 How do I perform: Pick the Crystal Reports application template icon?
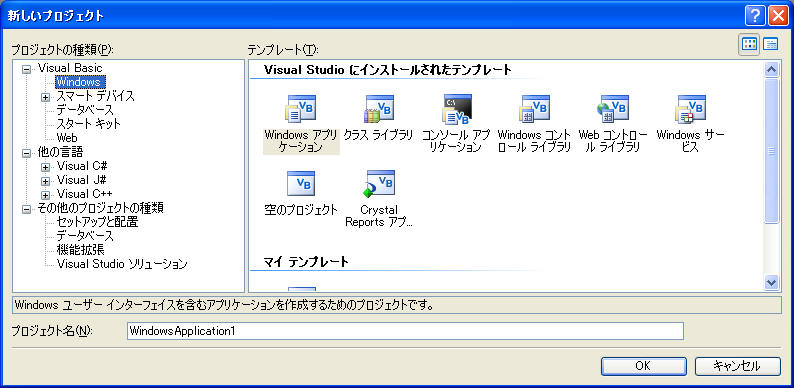click(379, 184)
